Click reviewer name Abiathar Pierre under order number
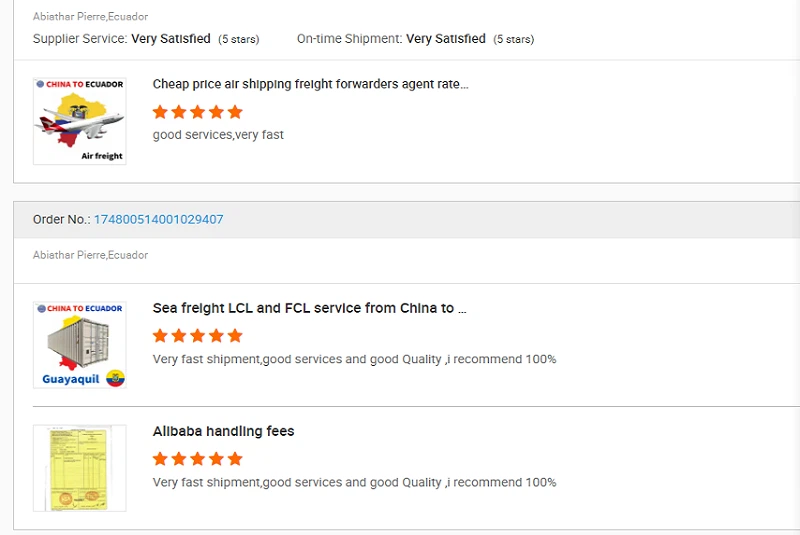This screenshot has width=800, height=535. pyautogui.click(x=90, y=255)
